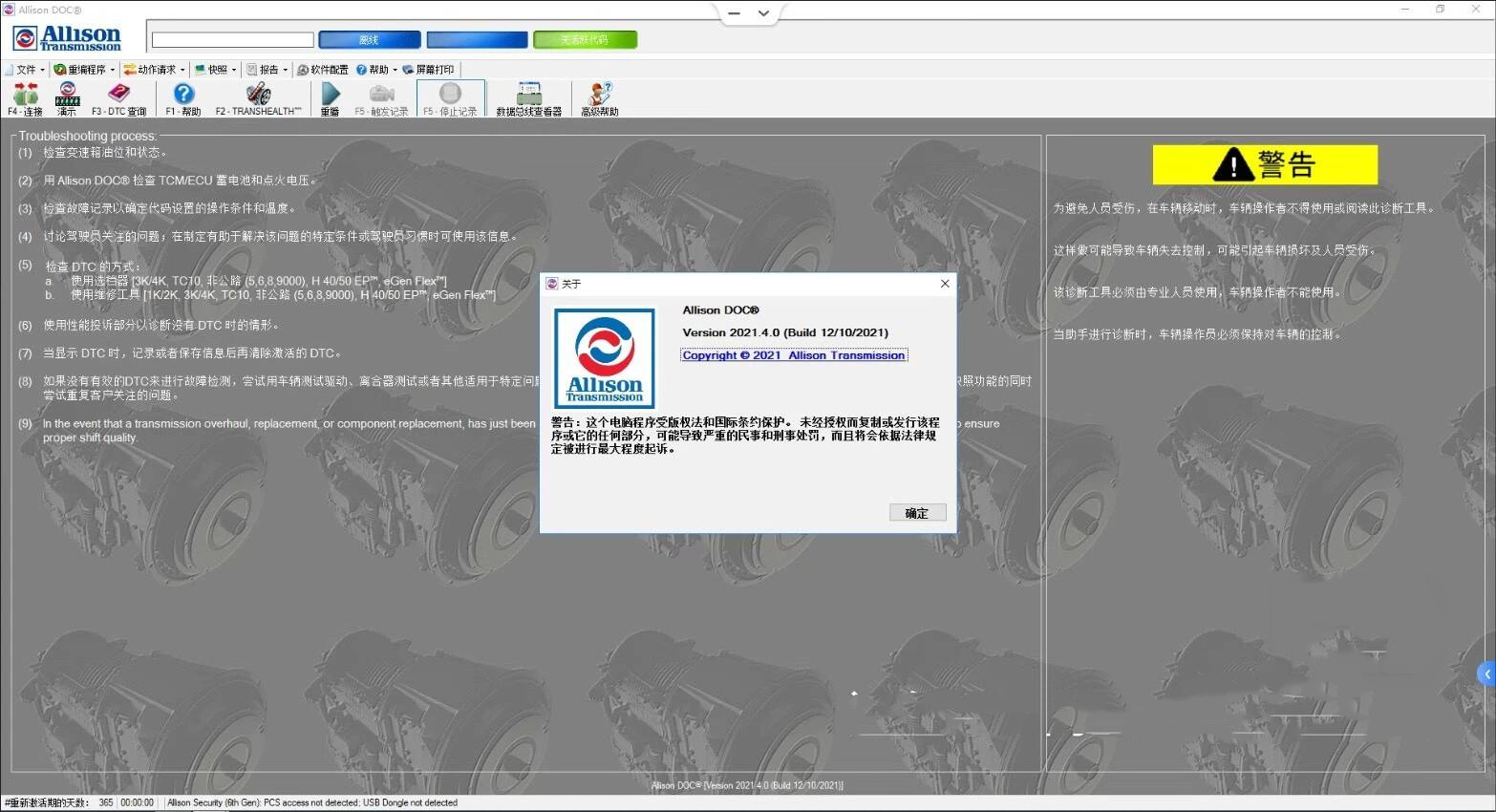Close the 关于 About dialog

click(945, 284)
